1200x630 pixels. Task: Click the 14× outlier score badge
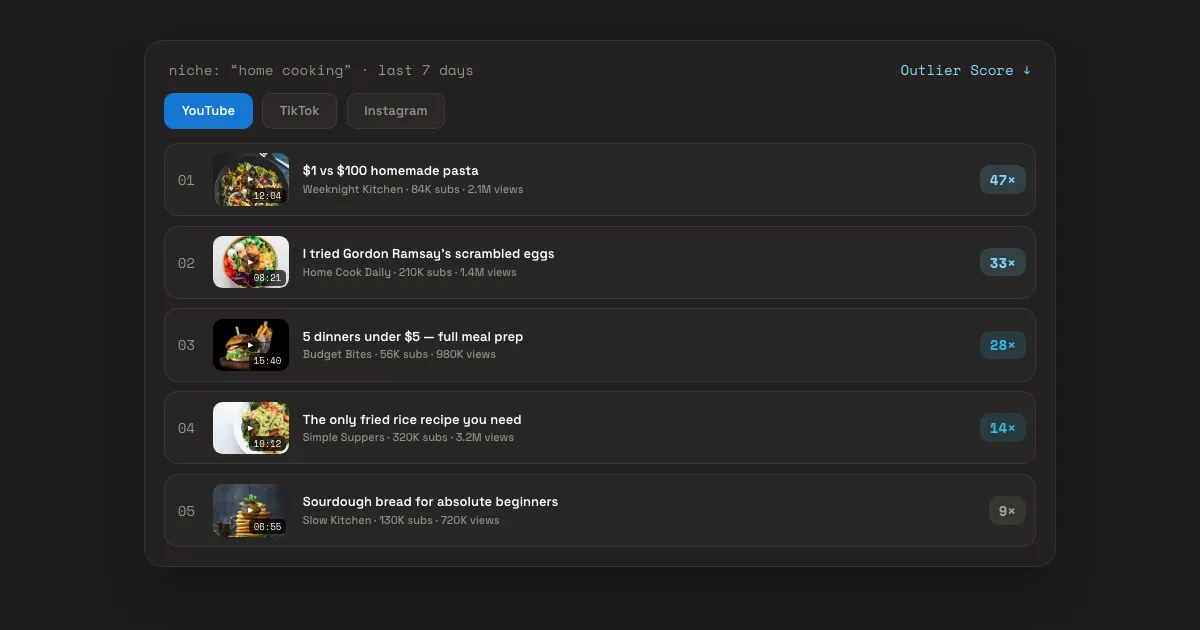pyautogui.click(x=1002, y=428)
